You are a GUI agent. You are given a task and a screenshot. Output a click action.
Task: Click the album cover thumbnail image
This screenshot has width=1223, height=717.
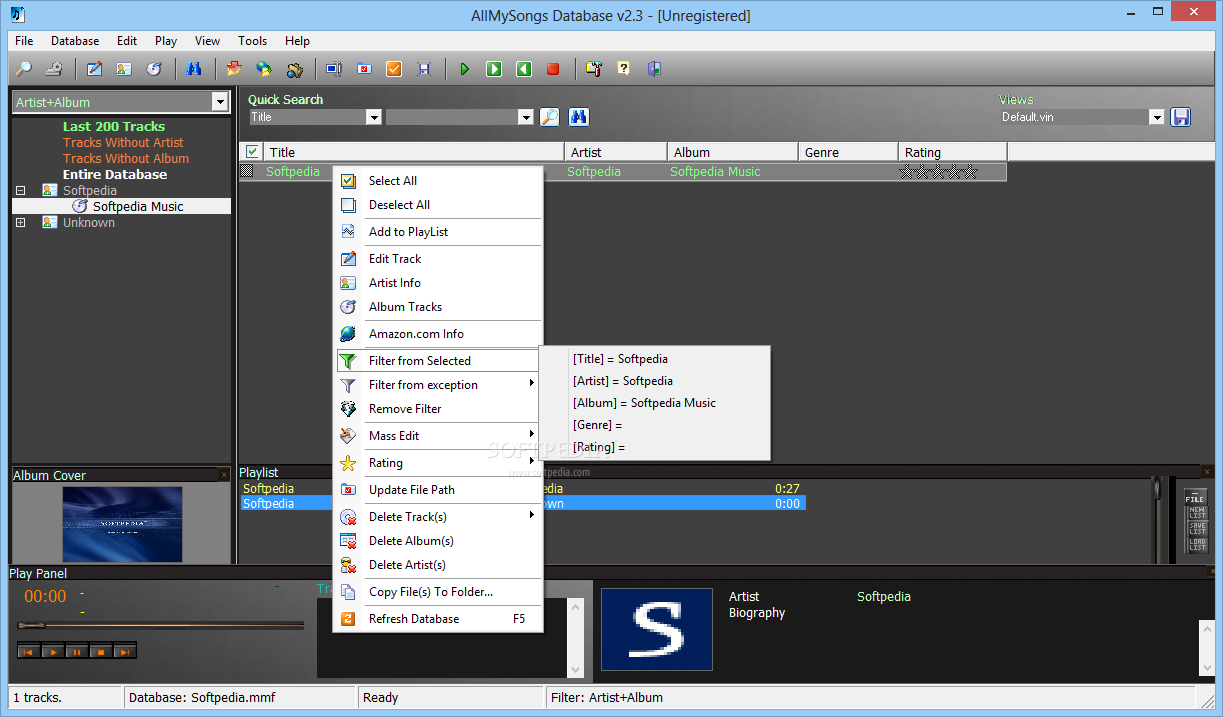[122, 524]
